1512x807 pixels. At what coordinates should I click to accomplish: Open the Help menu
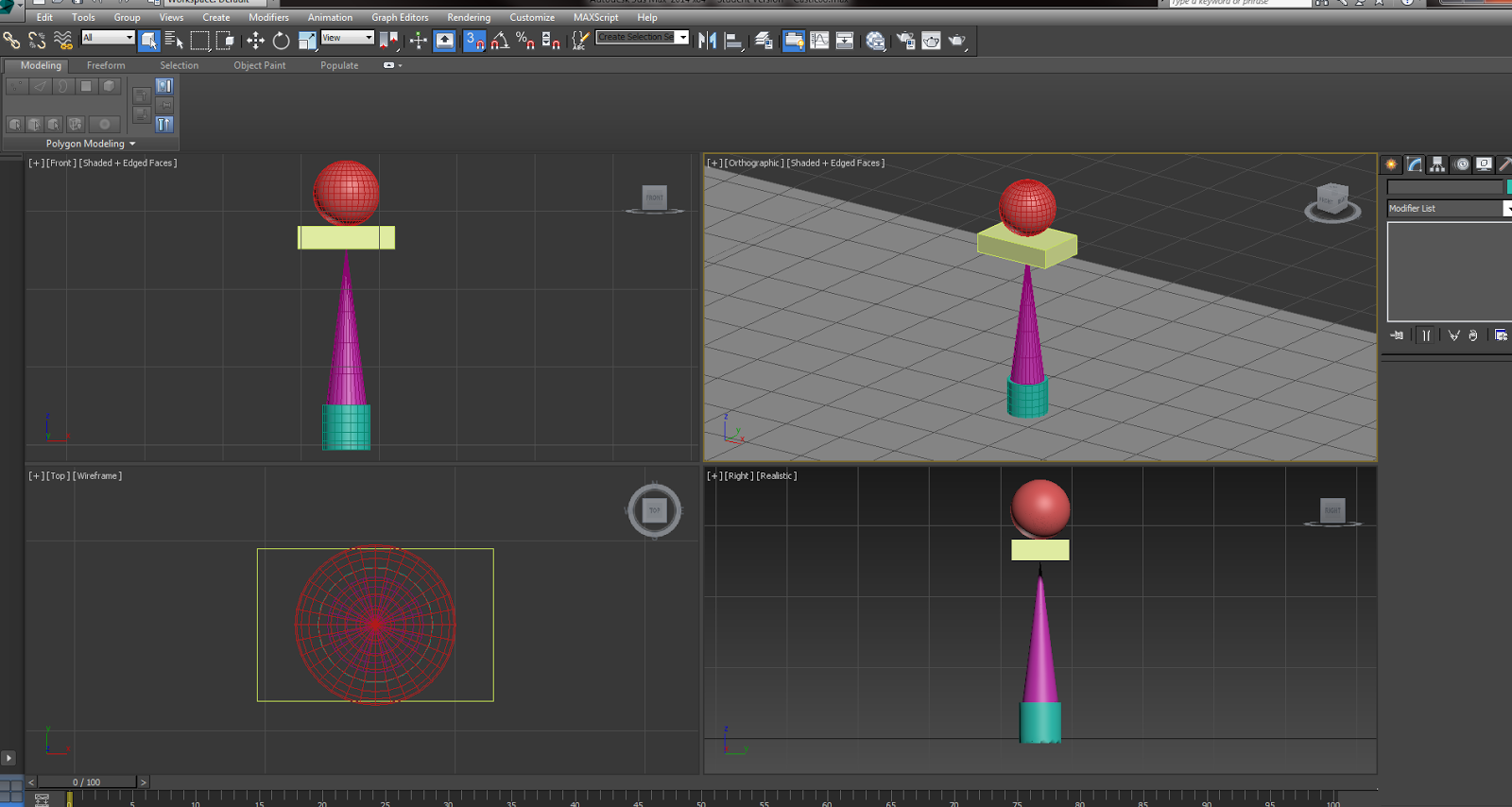(647, 17)
